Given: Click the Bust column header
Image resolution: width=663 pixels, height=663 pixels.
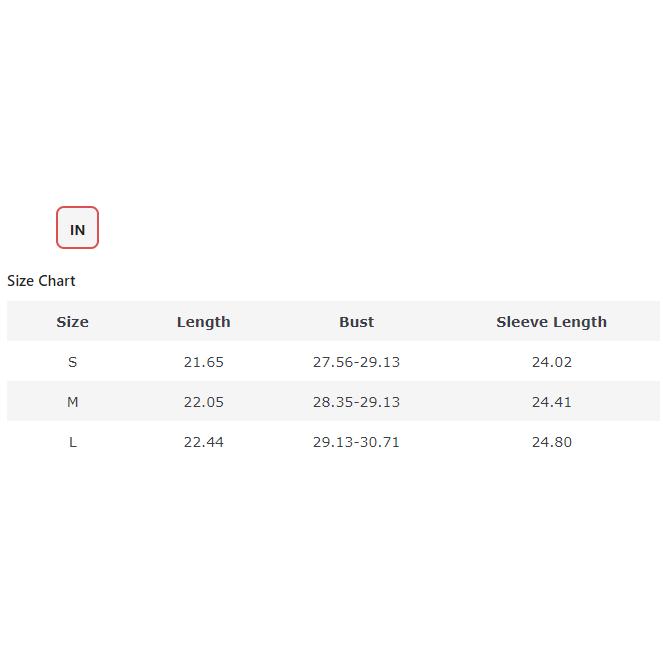Looking at the screenshot, I should [x=356, y=322].
